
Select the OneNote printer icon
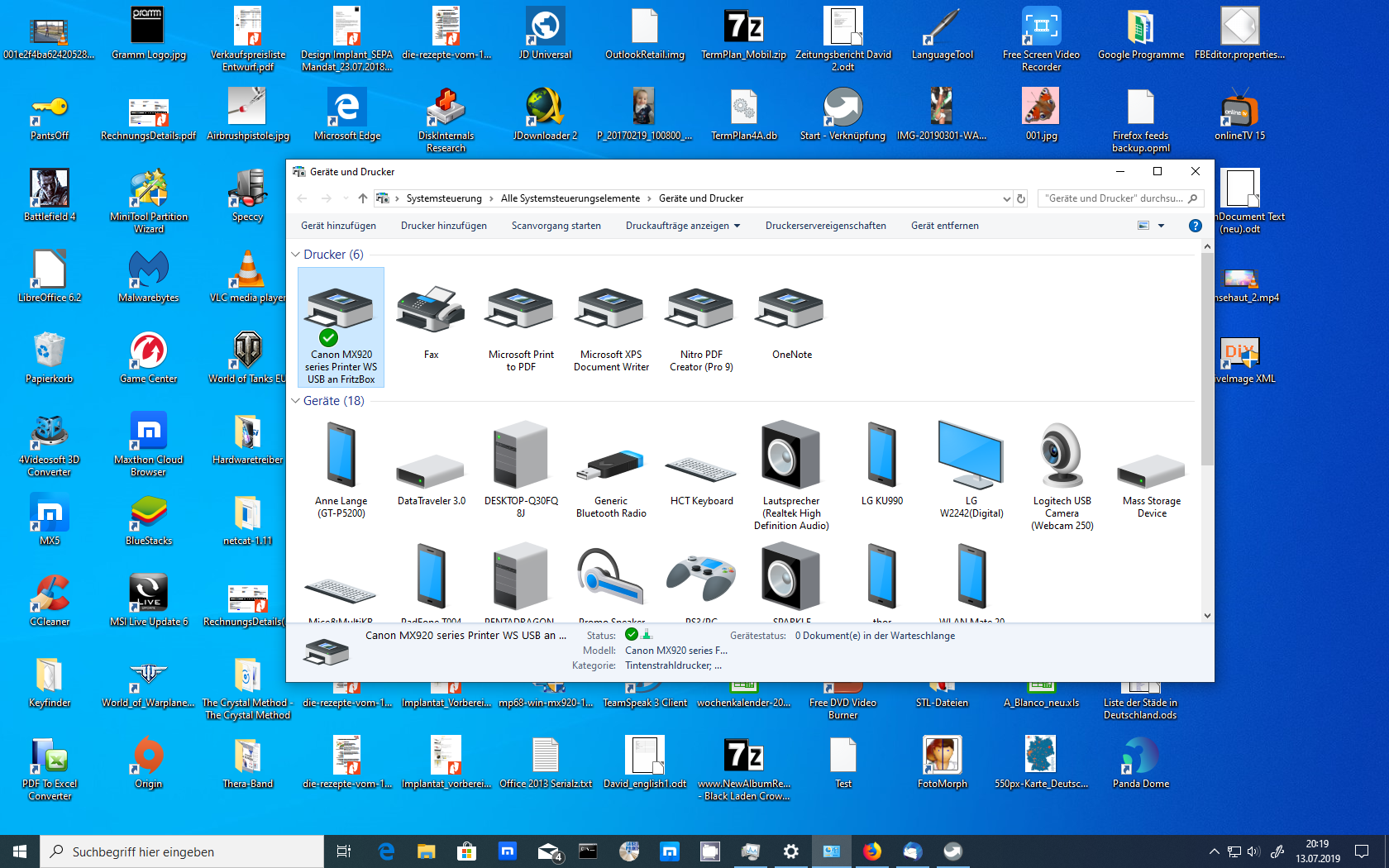[x=791, y=322]
